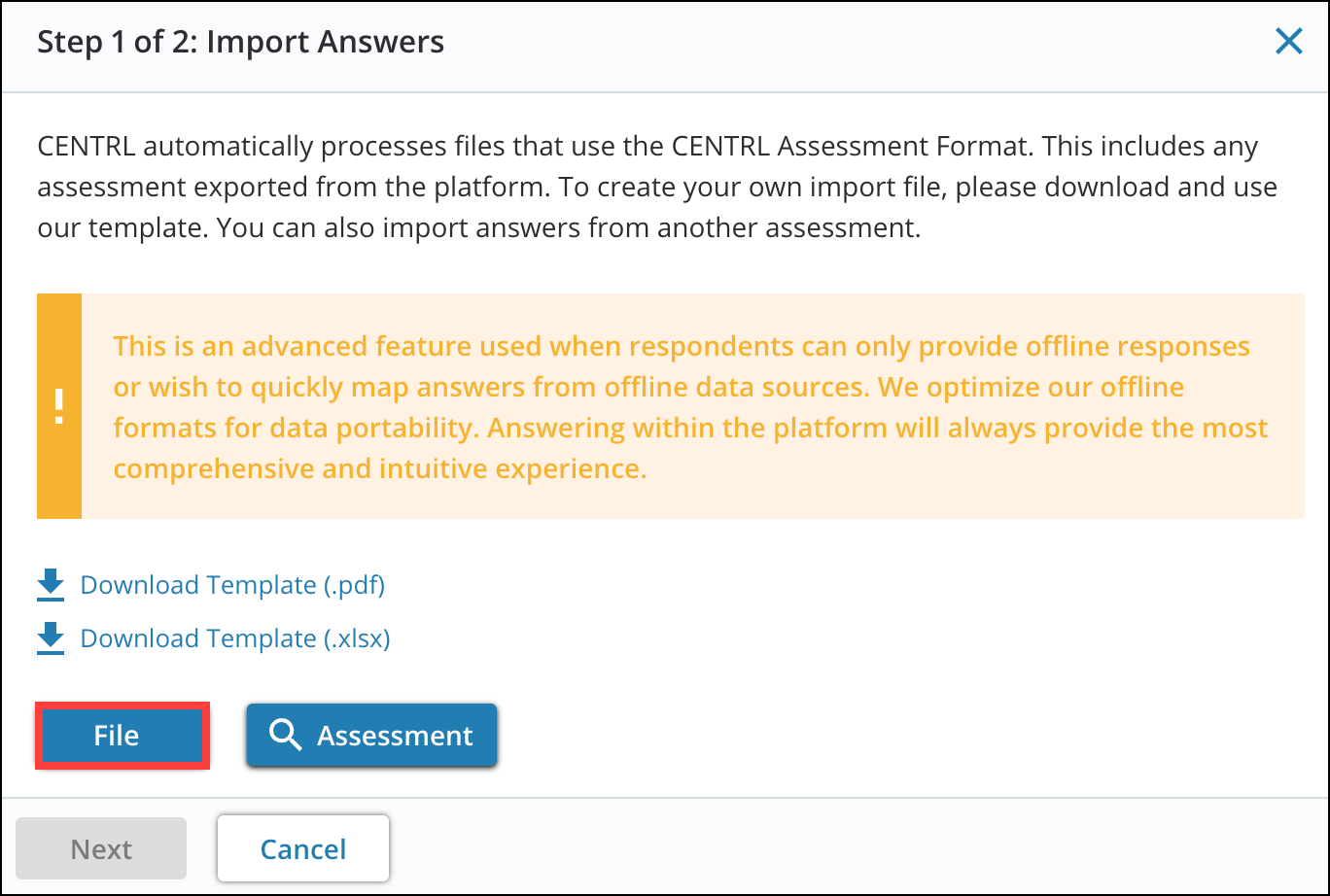Click the orange stripe of the warning banner
This screenshot has width=1330, height=896.
[x=59, y=406]
